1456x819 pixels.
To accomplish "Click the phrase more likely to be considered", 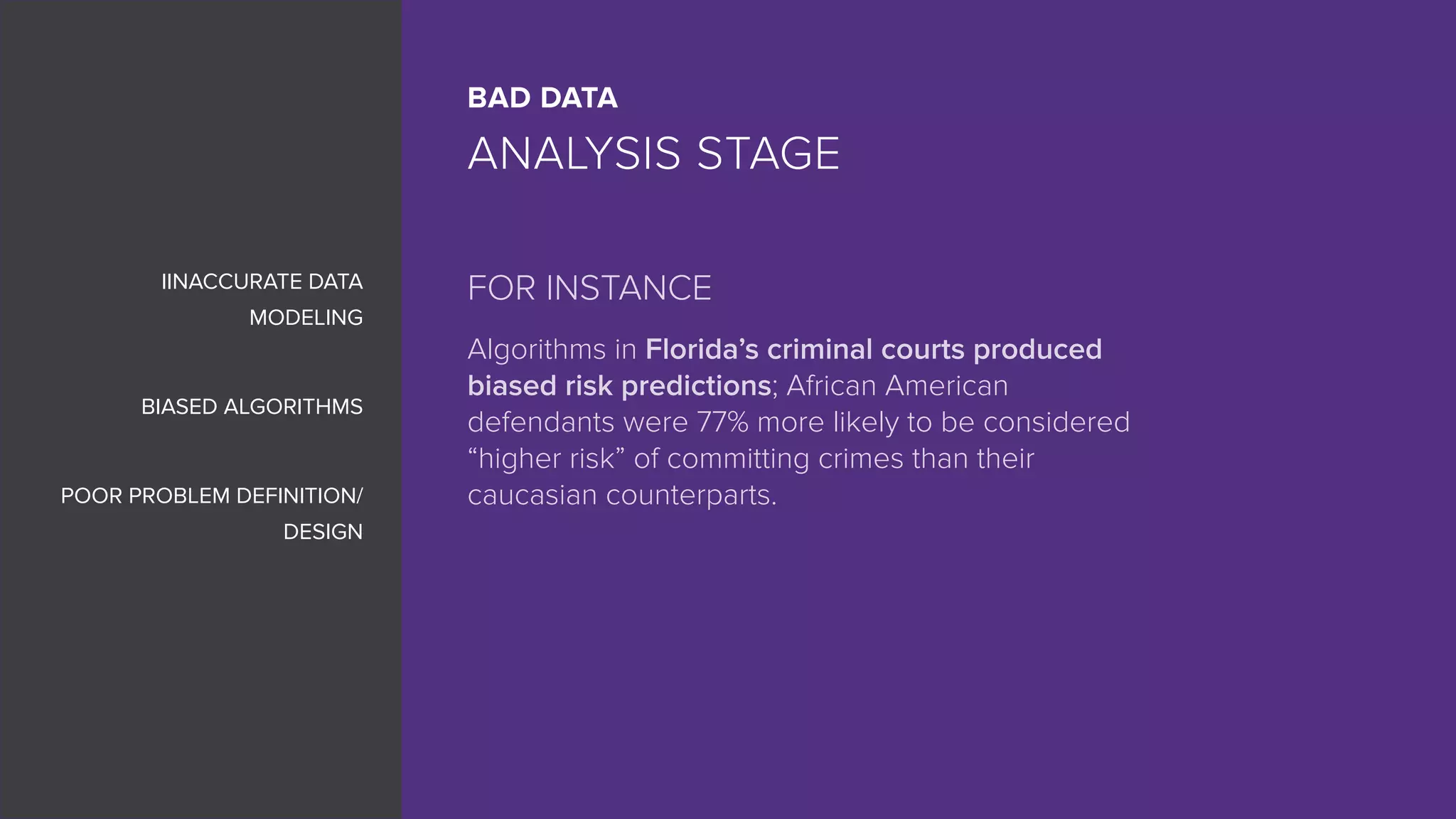I will click(943, 422).
